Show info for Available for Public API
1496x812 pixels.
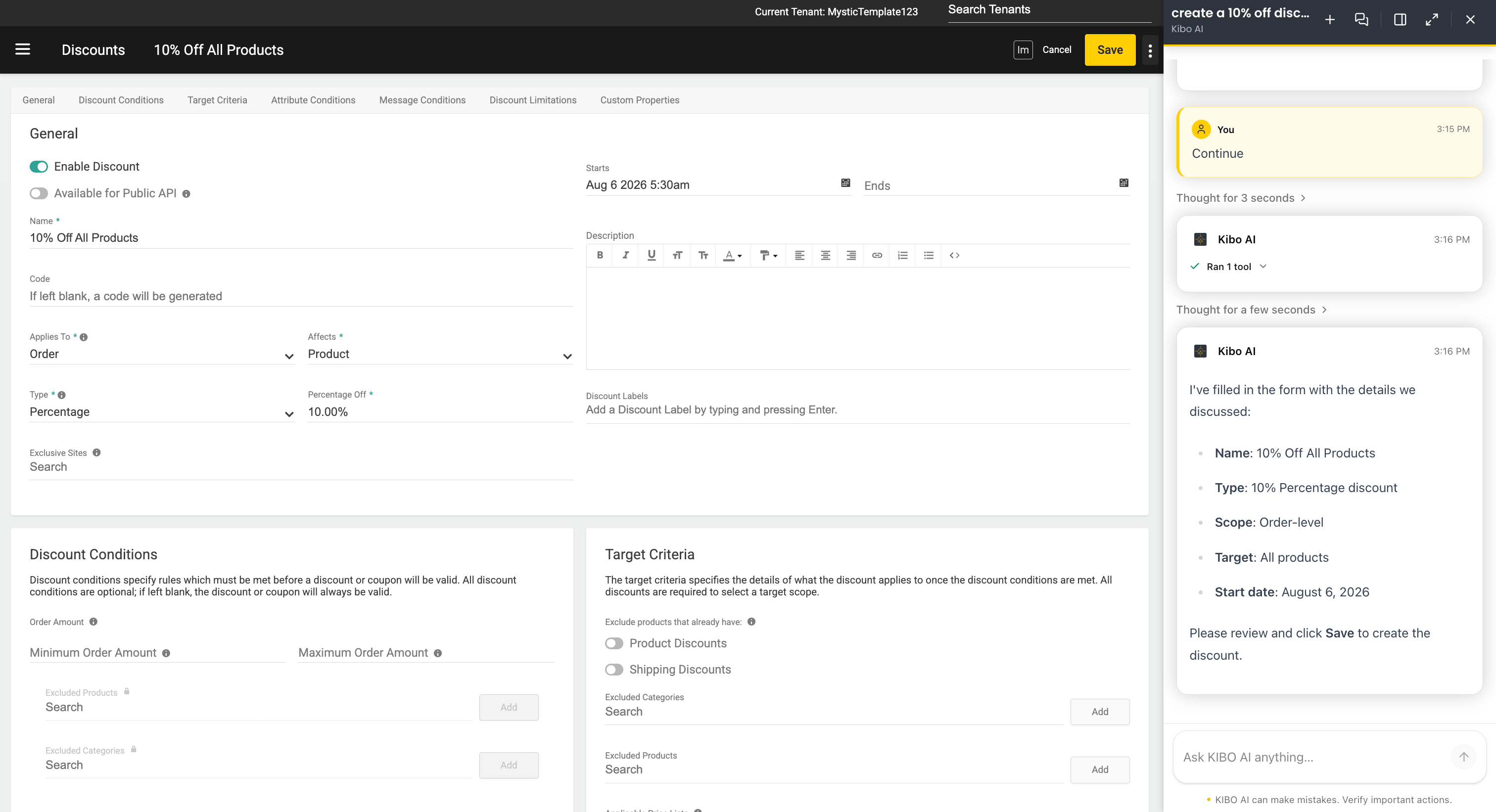coord(186,194)
